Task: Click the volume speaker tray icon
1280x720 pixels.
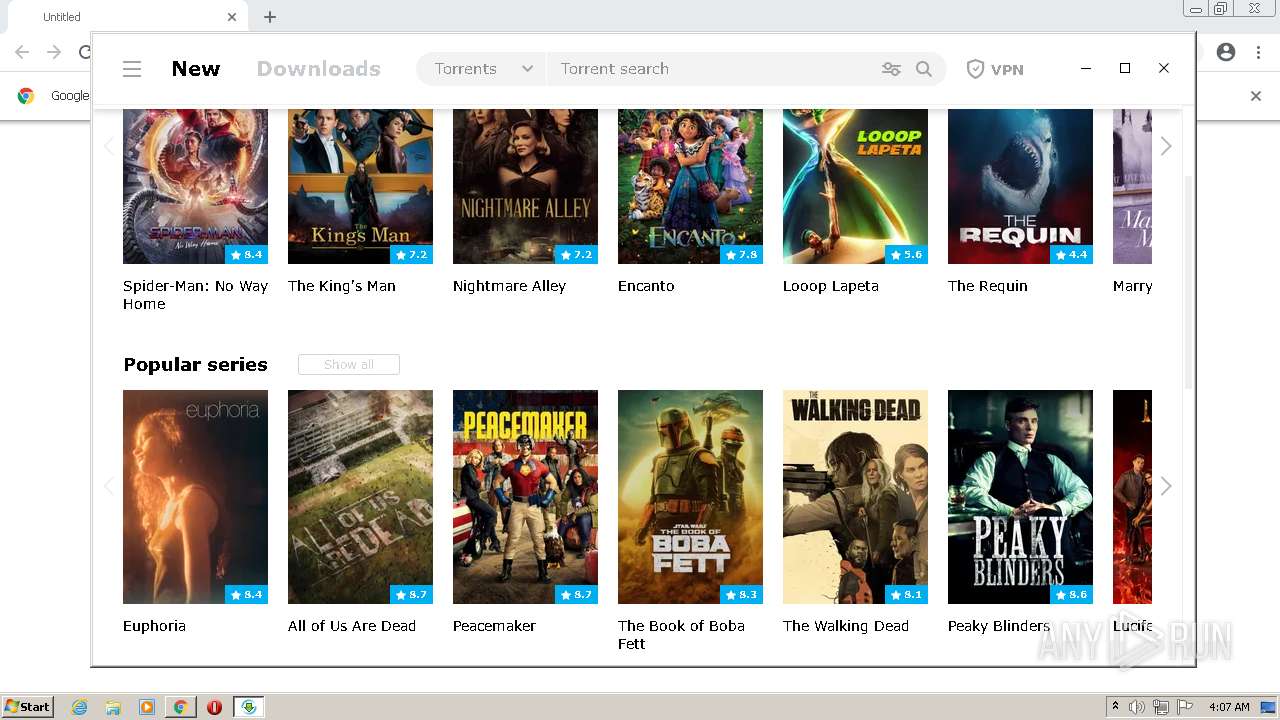Action: click(x=1137, y=707)
